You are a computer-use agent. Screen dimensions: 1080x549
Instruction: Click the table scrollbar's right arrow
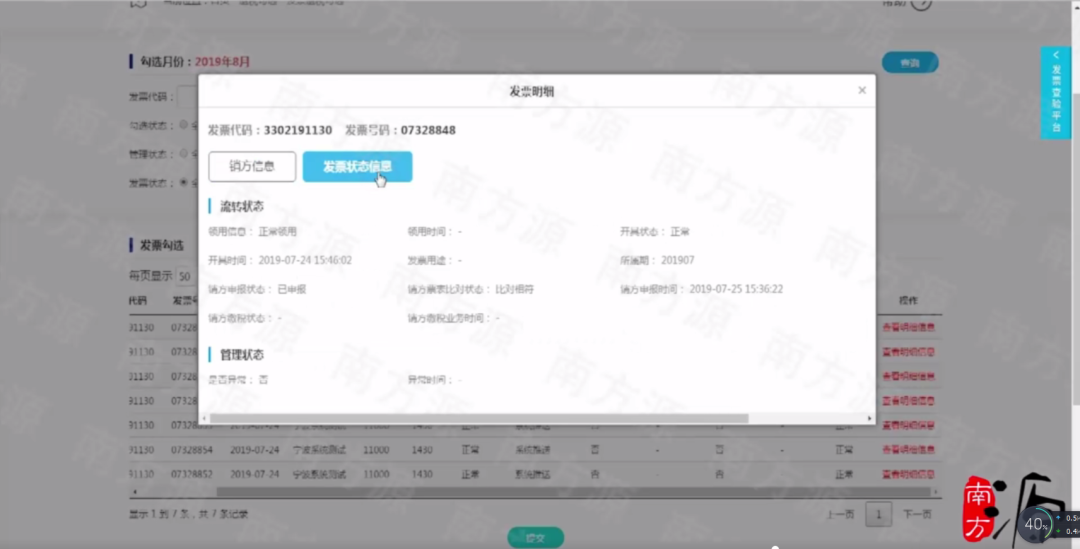[x=937, y=492]
